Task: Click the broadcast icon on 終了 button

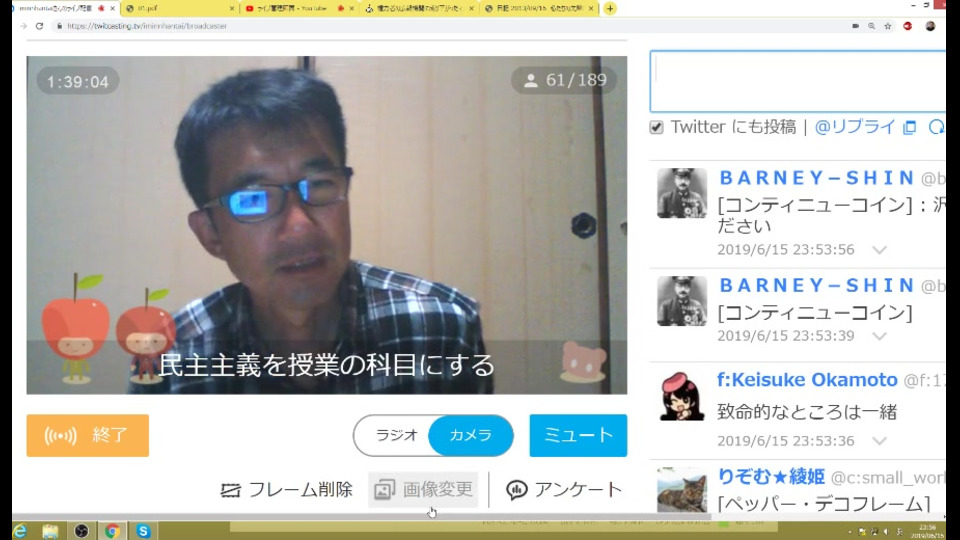Action: pyautogui.click(x=60, y=435)
